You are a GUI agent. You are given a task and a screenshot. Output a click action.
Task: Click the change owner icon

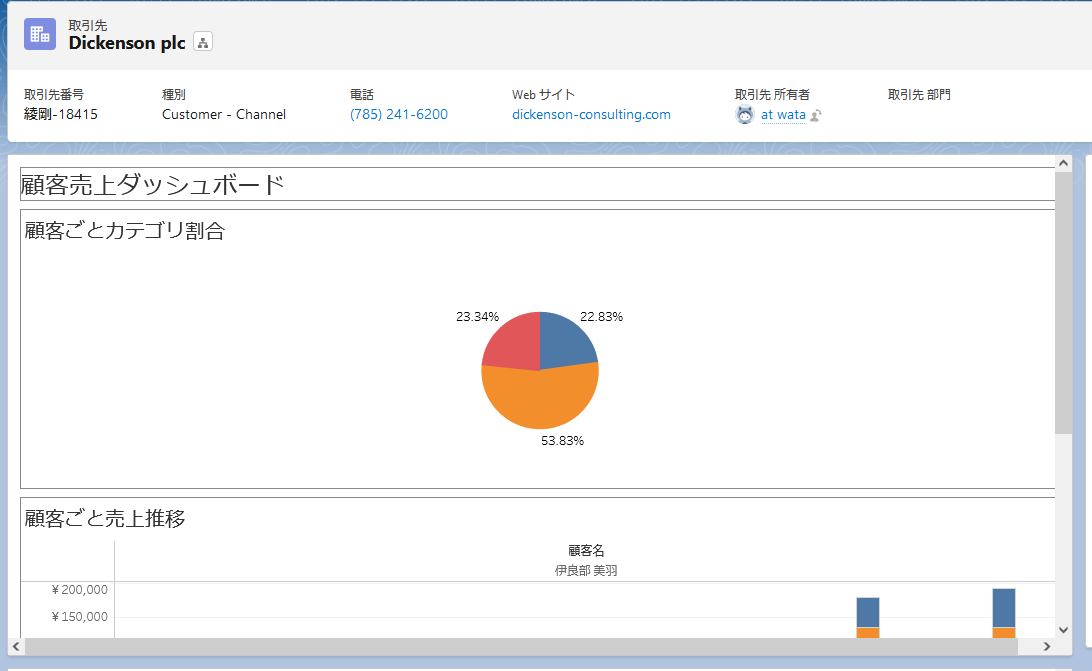tap(816, 115)
